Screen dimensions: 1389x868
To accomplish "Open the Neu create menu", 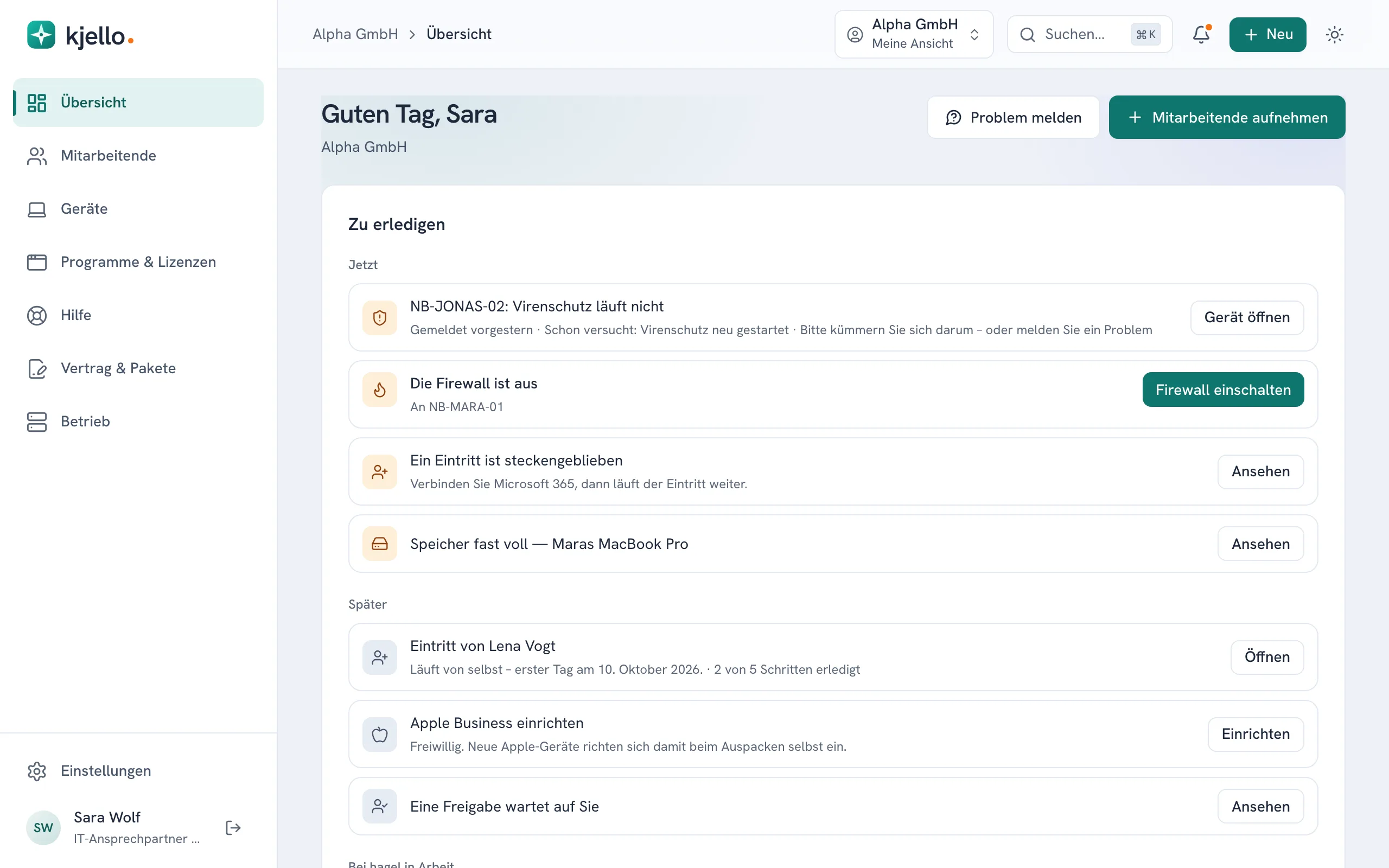I will pos(1267,34).
